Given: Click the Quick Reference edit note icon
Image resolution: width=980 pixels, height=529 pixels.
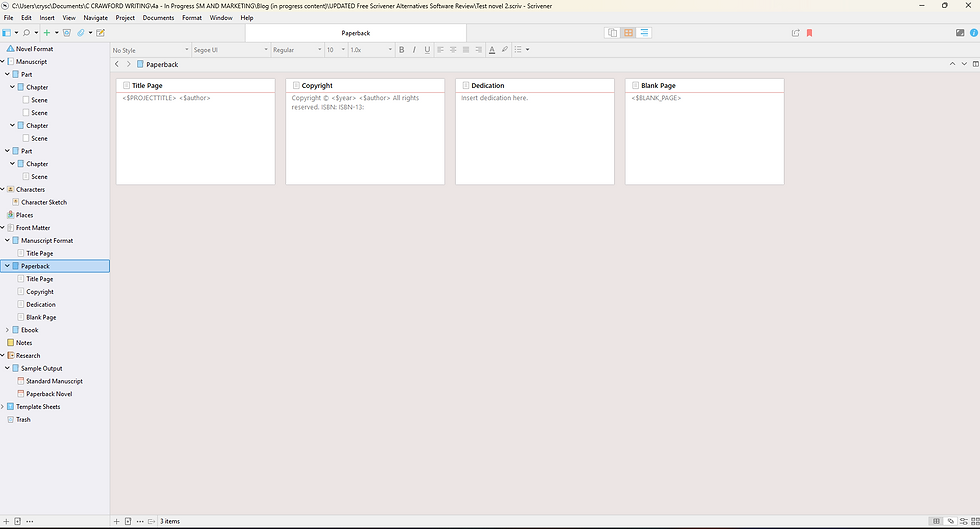Looking at the screenshot, I should [100, 33].
